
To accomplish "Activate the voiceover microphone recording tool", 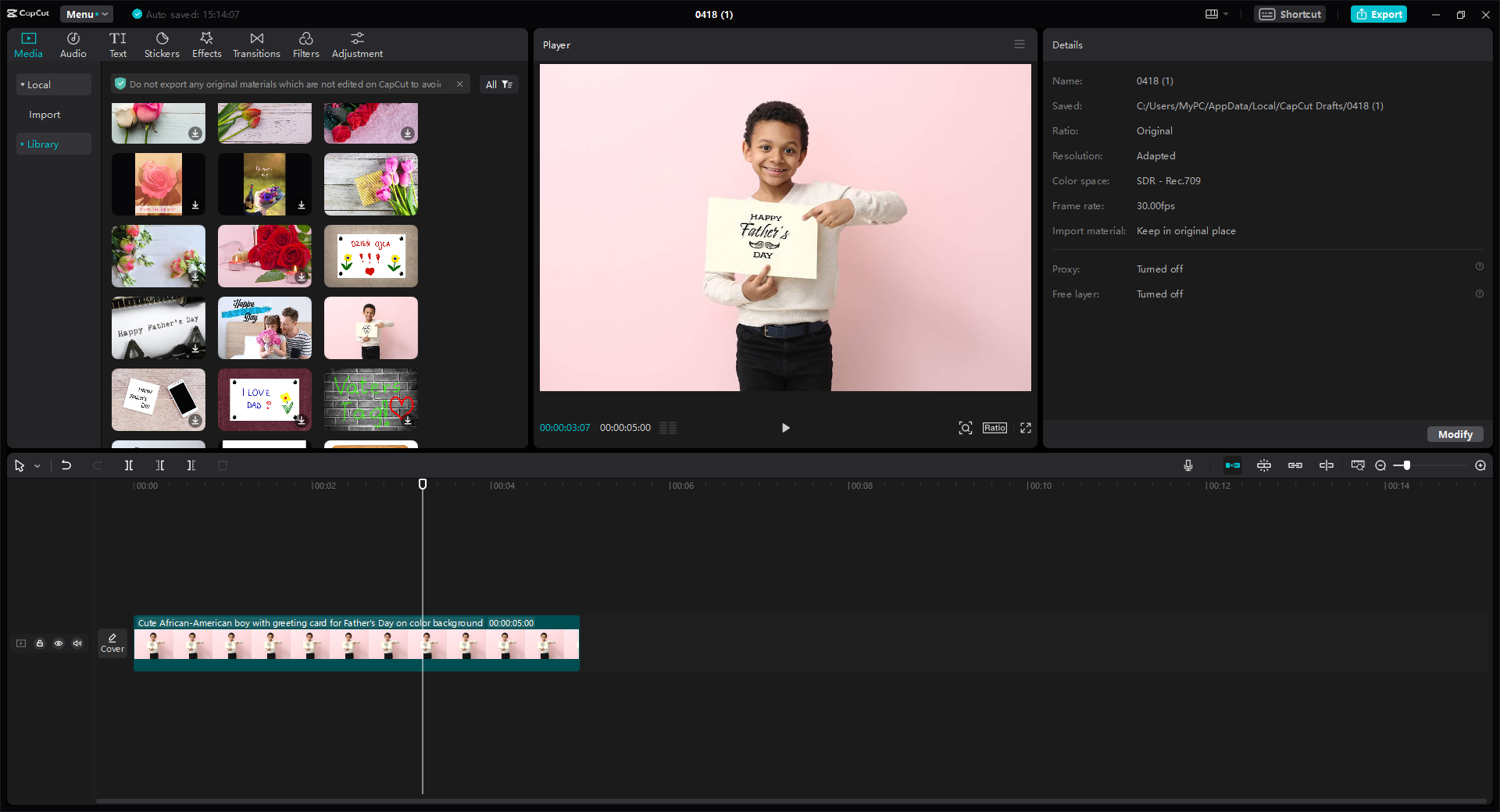I will click(1187, 465).
